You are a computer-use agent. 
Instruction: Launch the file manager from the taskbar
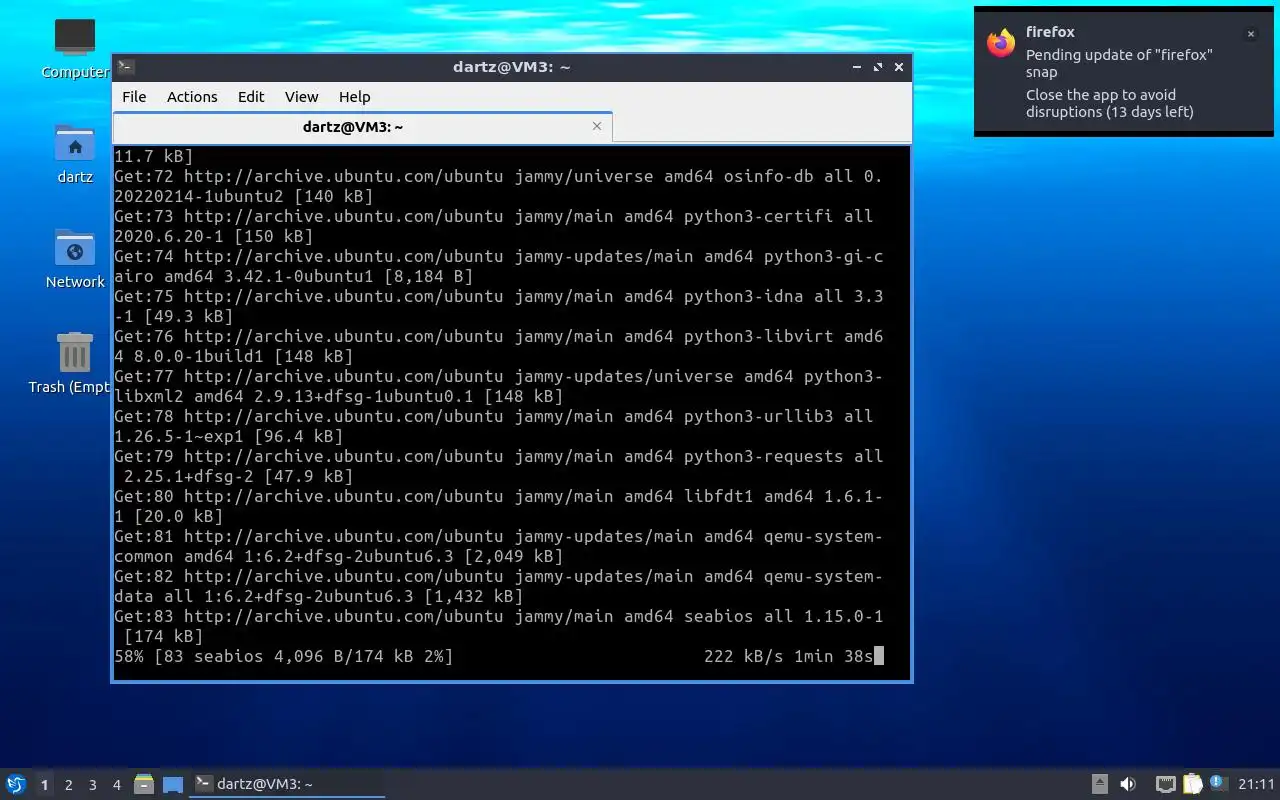pos(144,784)
